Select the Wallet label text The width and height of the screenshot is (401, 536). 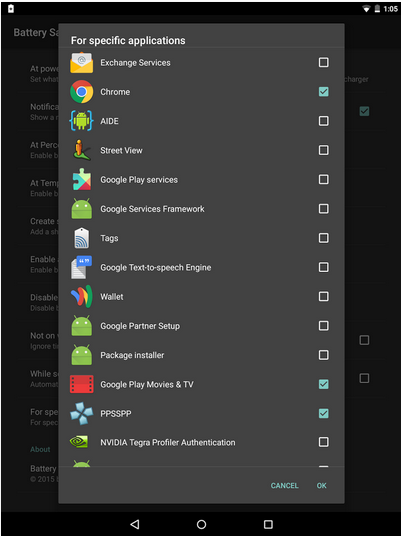click(112, 297)
